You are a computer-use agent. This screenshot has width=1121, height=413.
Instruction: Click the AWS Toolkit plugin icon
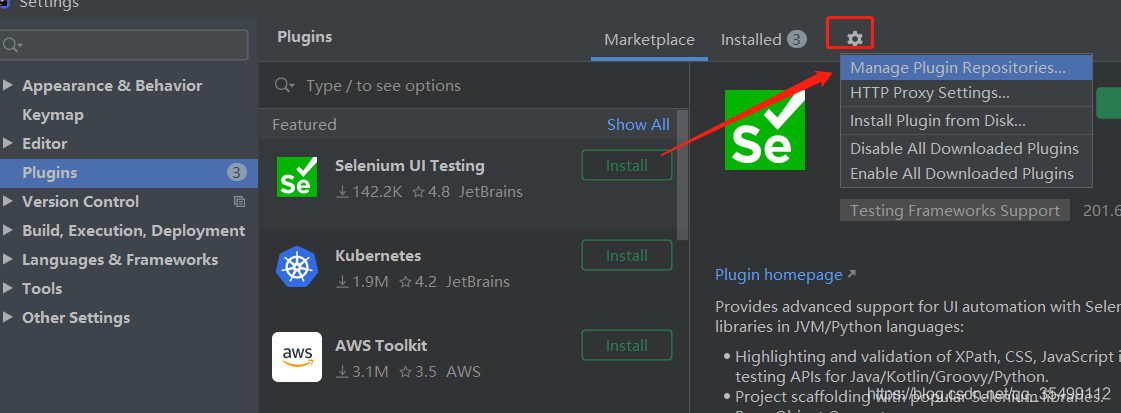pyautogui.click(x=297, y=357)
